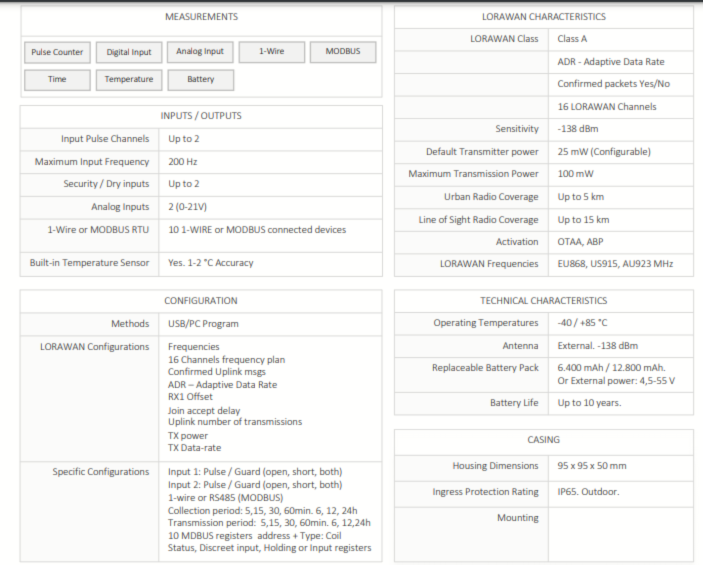Viewport: 703px width, 565px height.
Task: Click '25 mW (Configurable)' value
Action: [604, 152]
